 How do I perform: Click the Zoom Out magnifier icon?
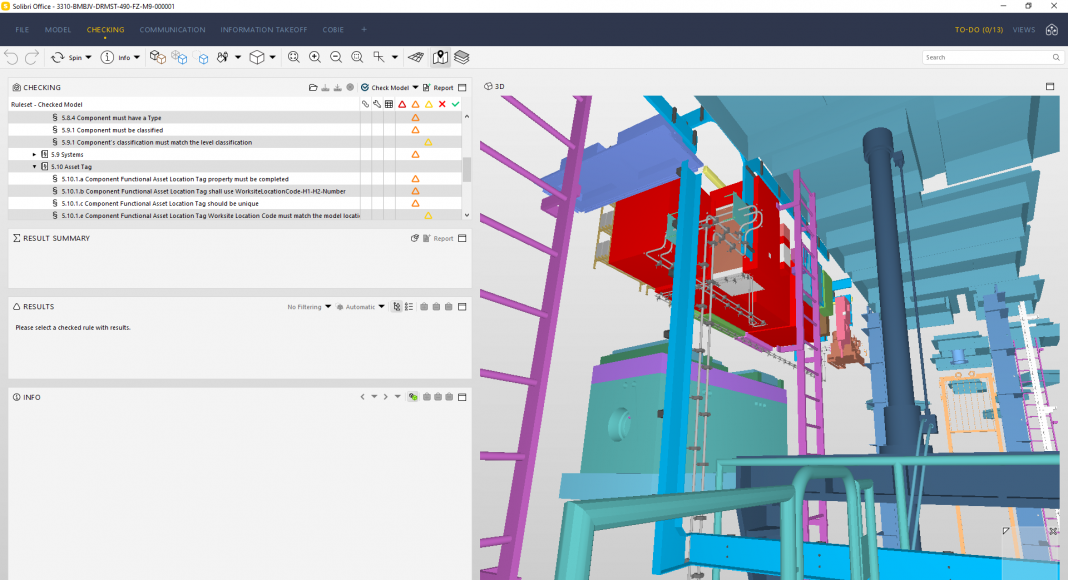point(336,58)
